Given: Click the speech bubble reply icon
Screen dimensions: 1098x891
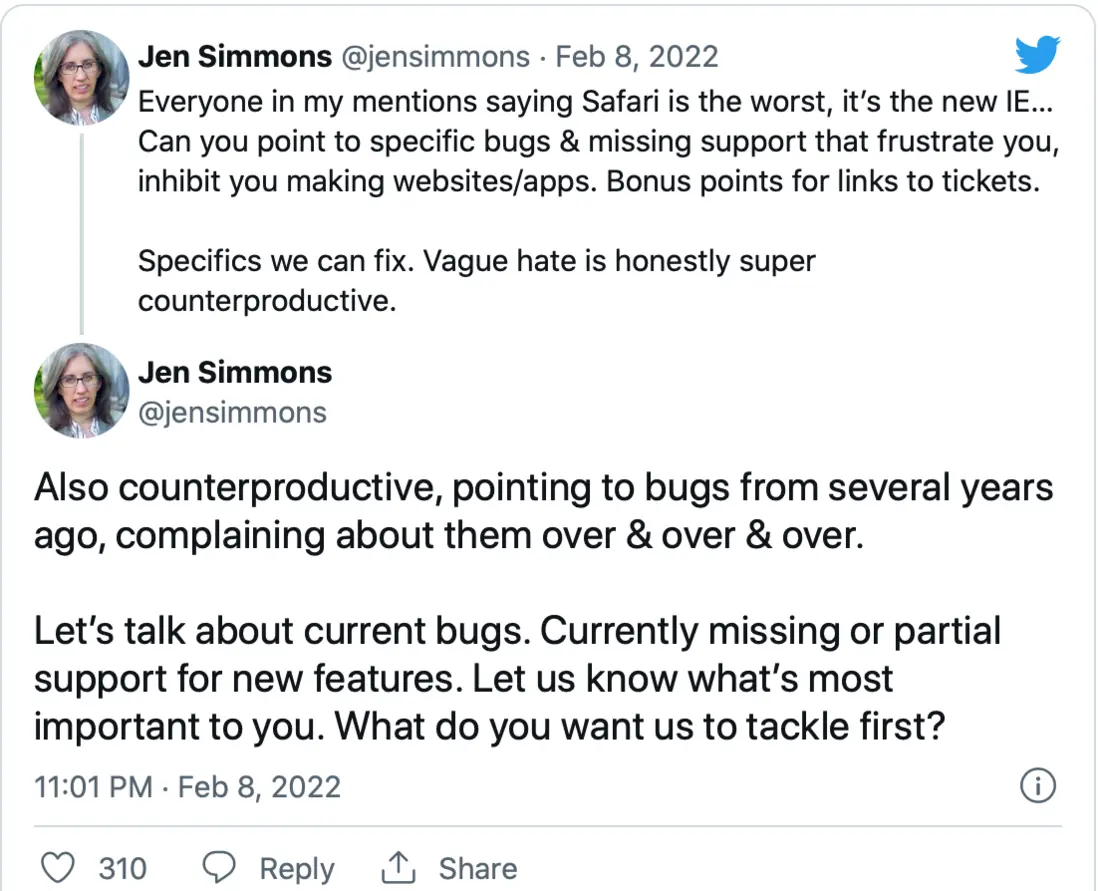Looking at the screenshot, I should 220,868.
